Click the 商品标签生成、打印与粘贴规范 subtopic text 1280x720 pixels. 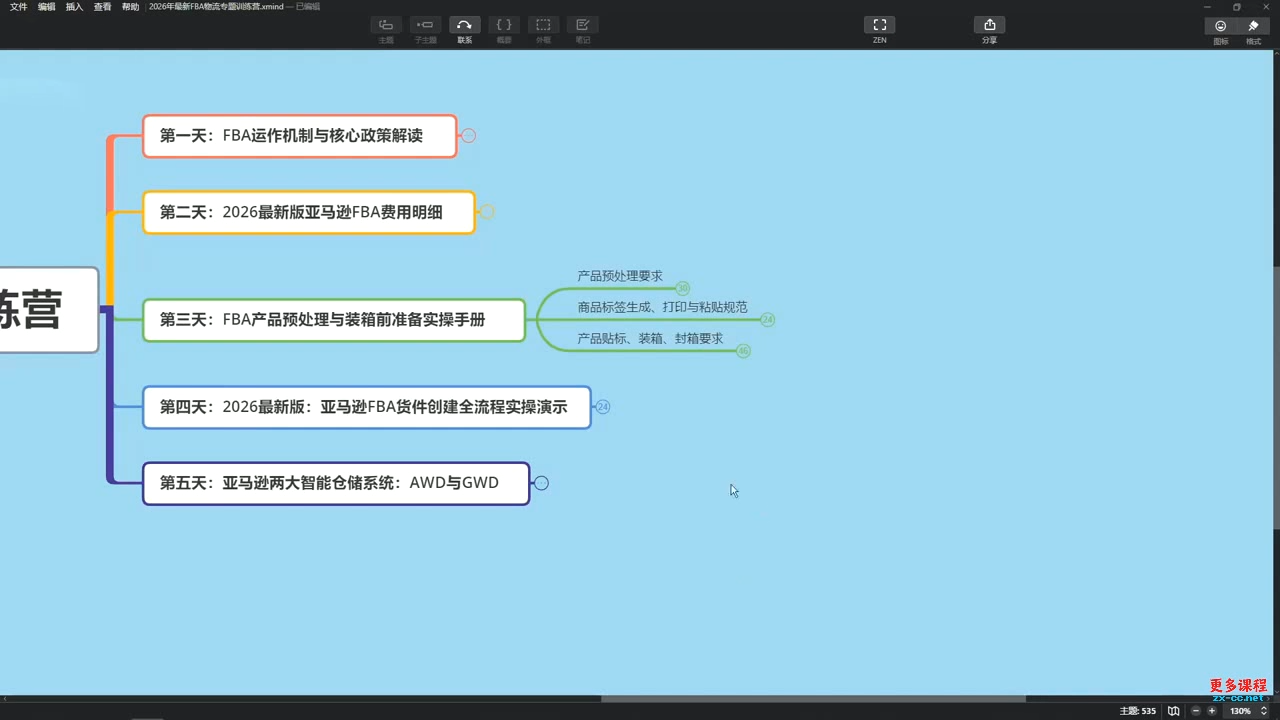pyautogui.click(x=663, y=307)
